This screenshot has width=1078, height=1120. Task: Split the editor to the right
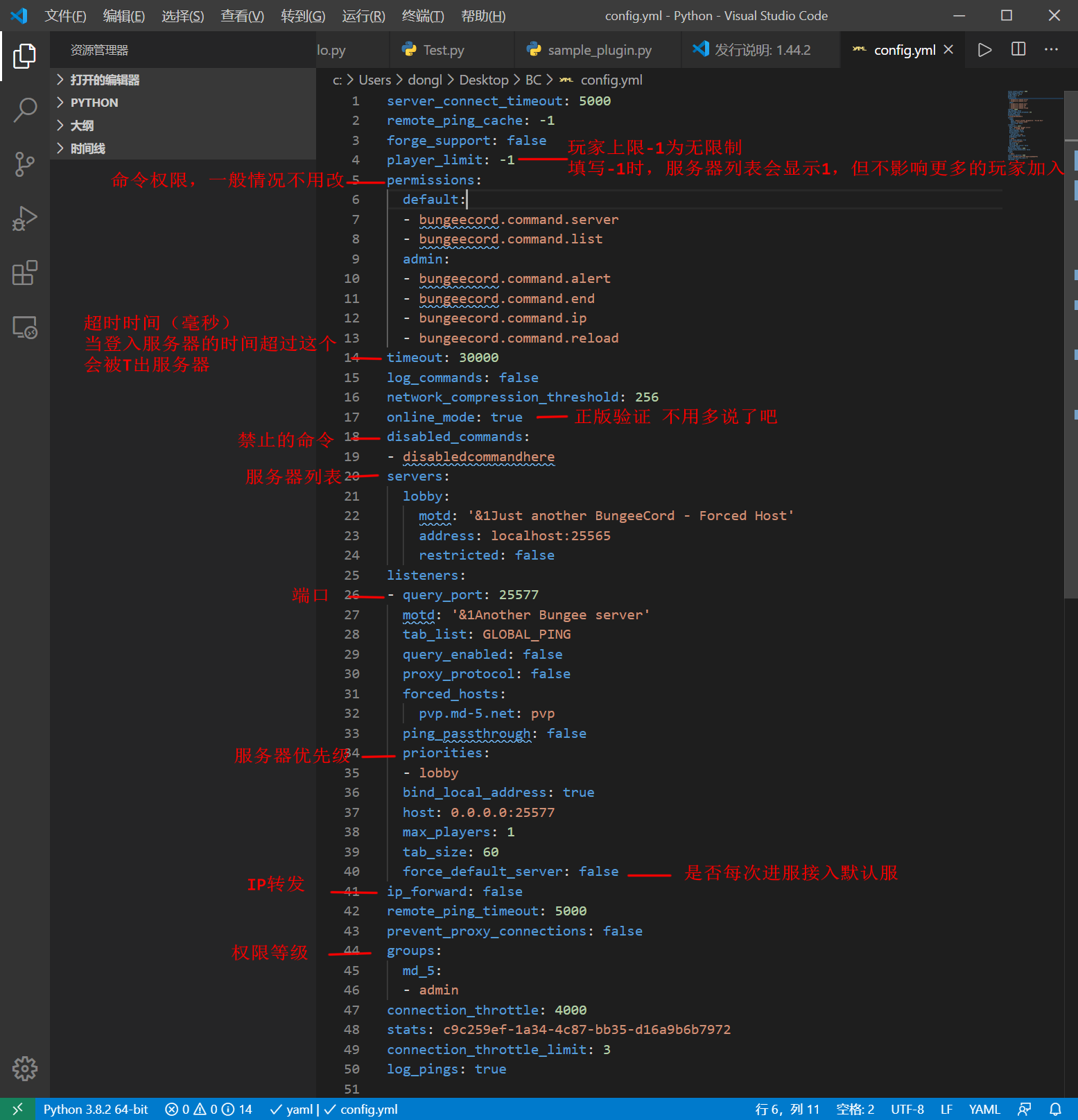pos(1018,50)
